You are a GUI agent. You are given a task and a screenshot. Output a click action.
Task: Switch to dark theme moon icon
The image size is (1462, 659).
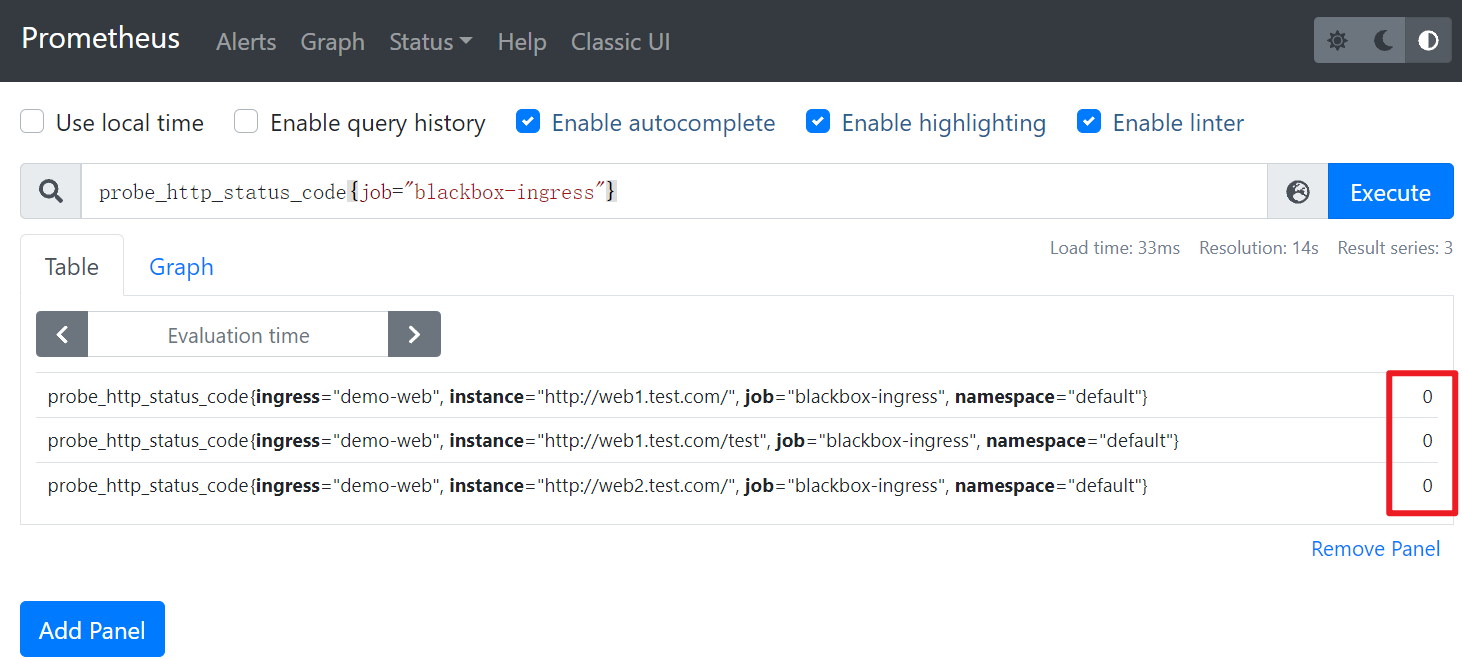coord(1383,41)
